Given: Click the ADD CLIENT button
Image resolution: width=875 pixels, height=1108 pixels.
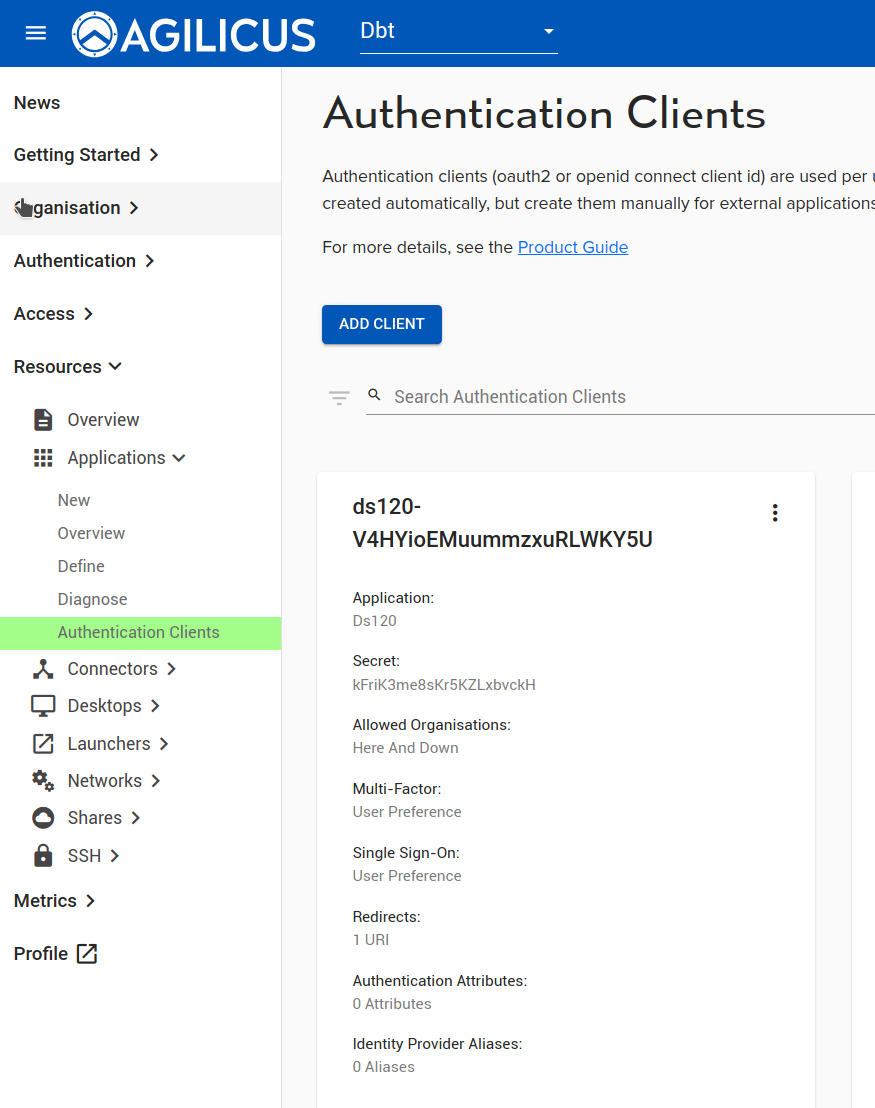Looking at the screenshot, I should (x=381, y=324).
